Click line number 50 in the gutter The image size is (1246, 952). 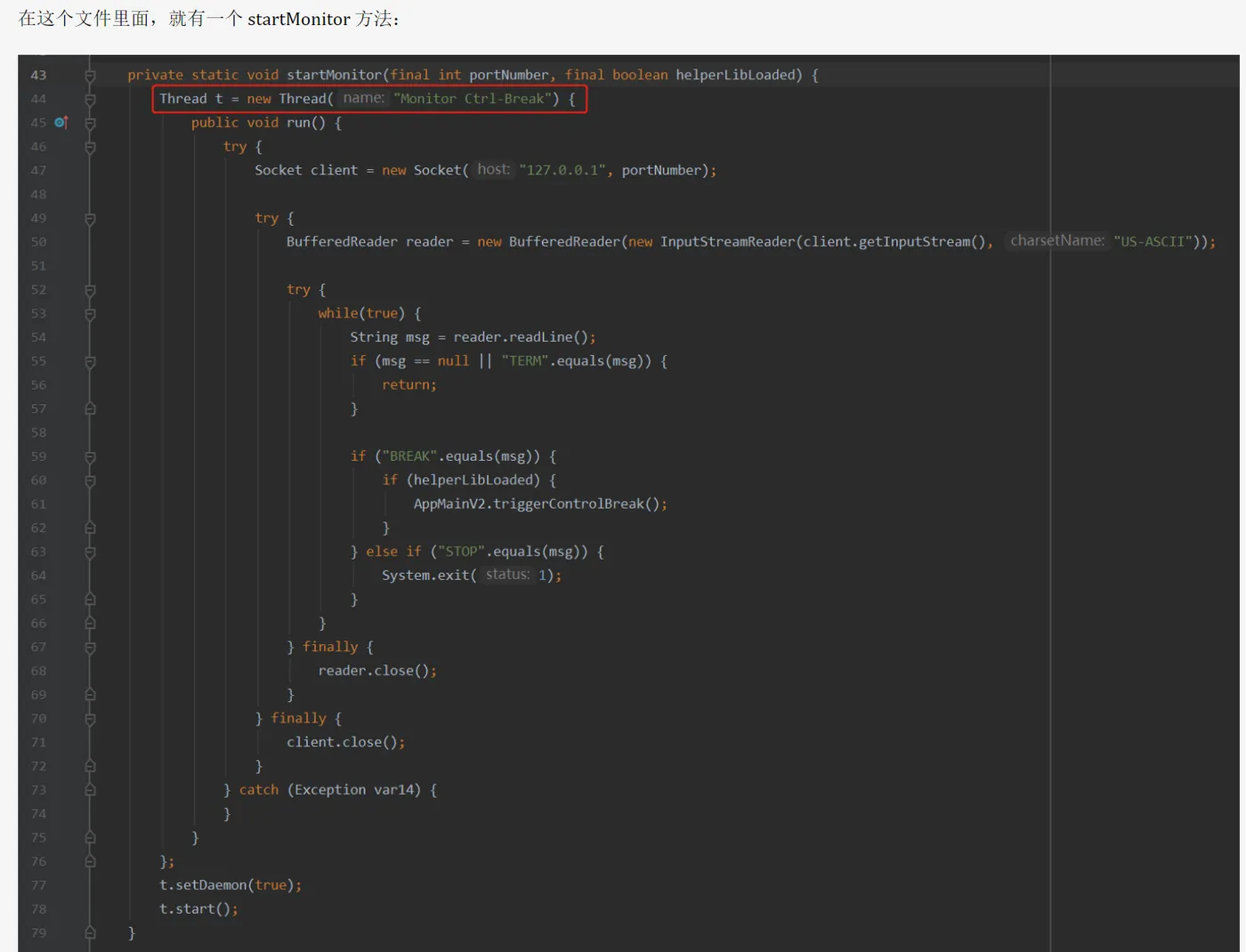pyautogui.click(x=38, y=242)
